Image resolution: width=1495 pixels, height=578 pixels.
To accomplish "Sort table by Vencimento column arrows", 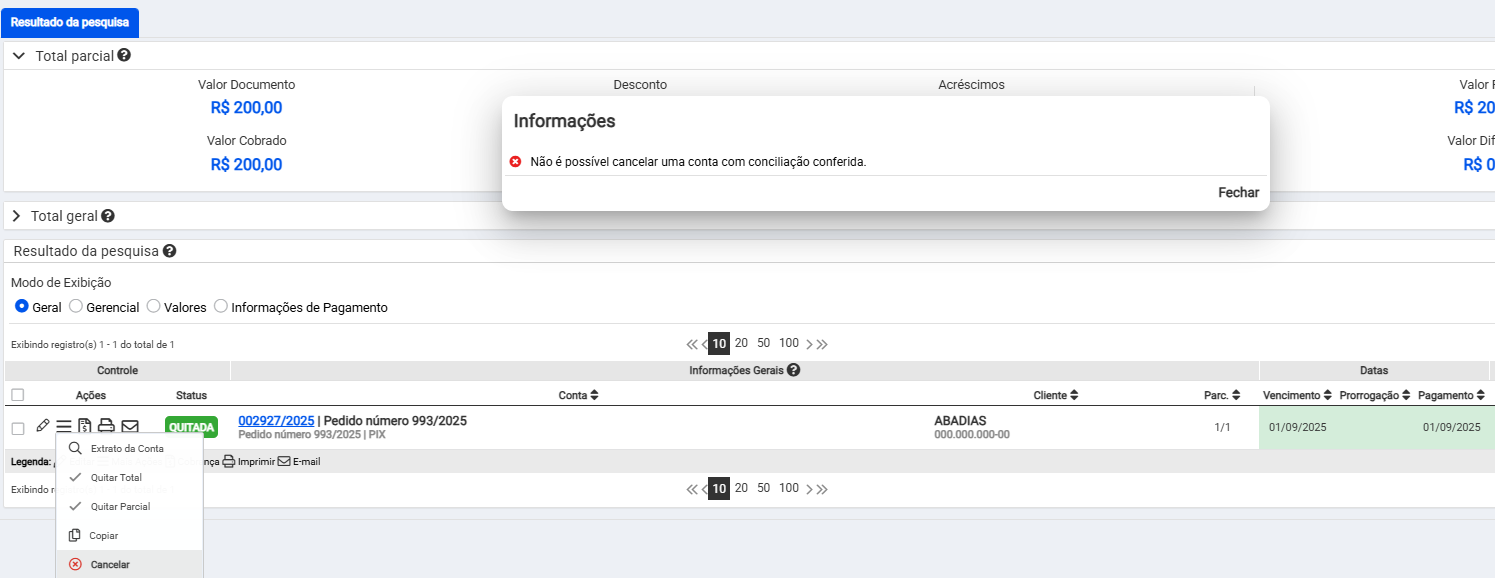I will (1328, 395).
